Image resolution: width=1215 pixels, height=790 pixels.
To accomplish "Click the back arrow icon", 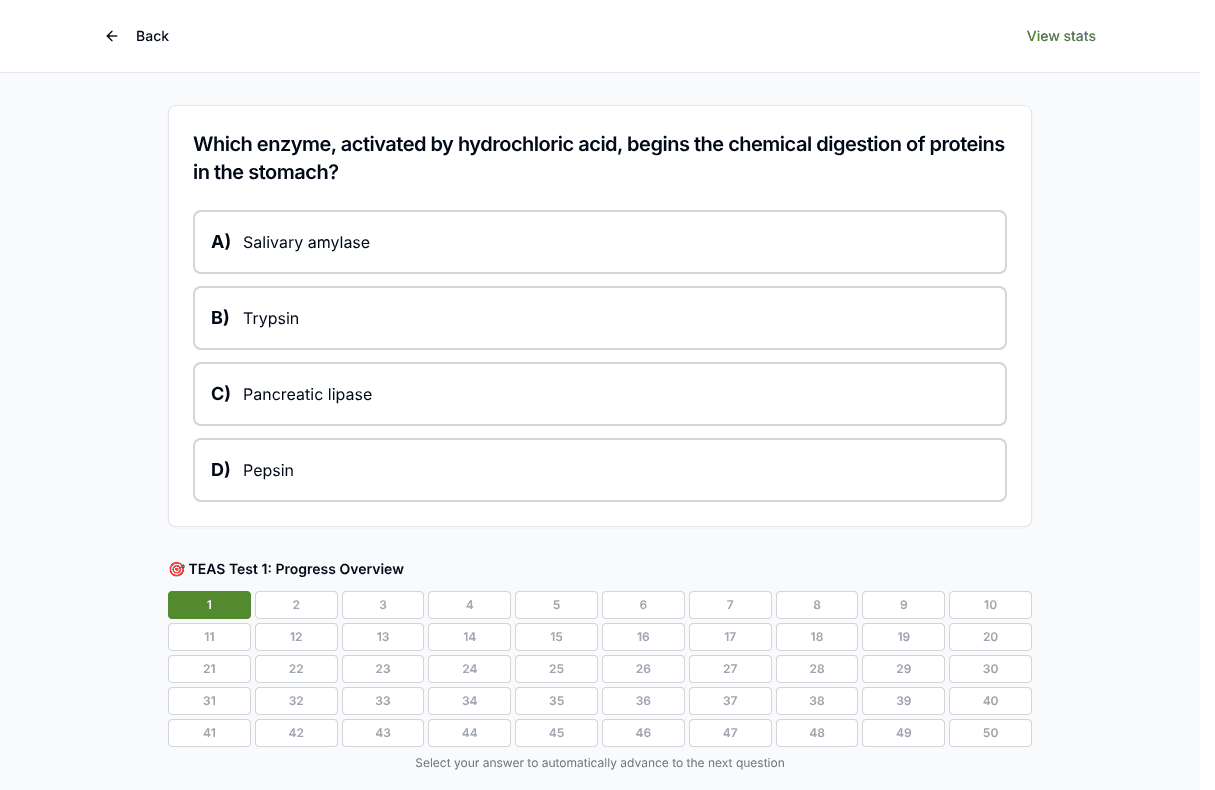I will 112,36.
